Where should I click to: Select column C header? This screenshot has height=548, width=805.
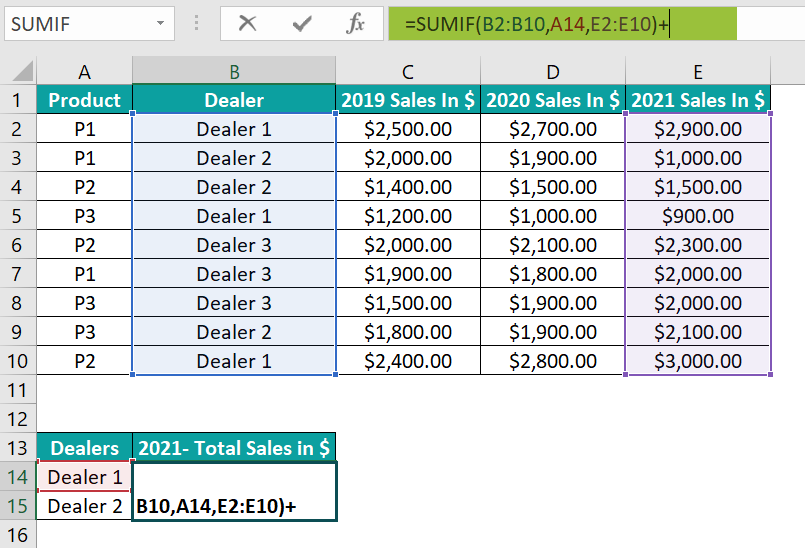click(x=407, y=71)
